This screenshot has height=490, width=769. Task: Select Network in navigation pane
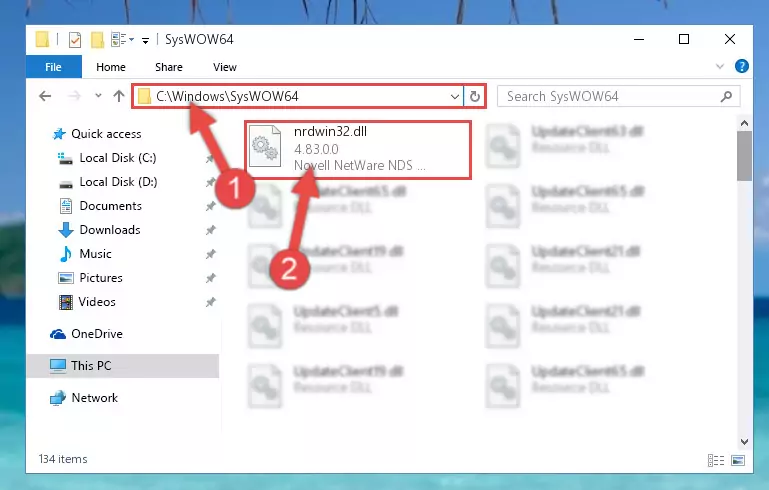94,398
